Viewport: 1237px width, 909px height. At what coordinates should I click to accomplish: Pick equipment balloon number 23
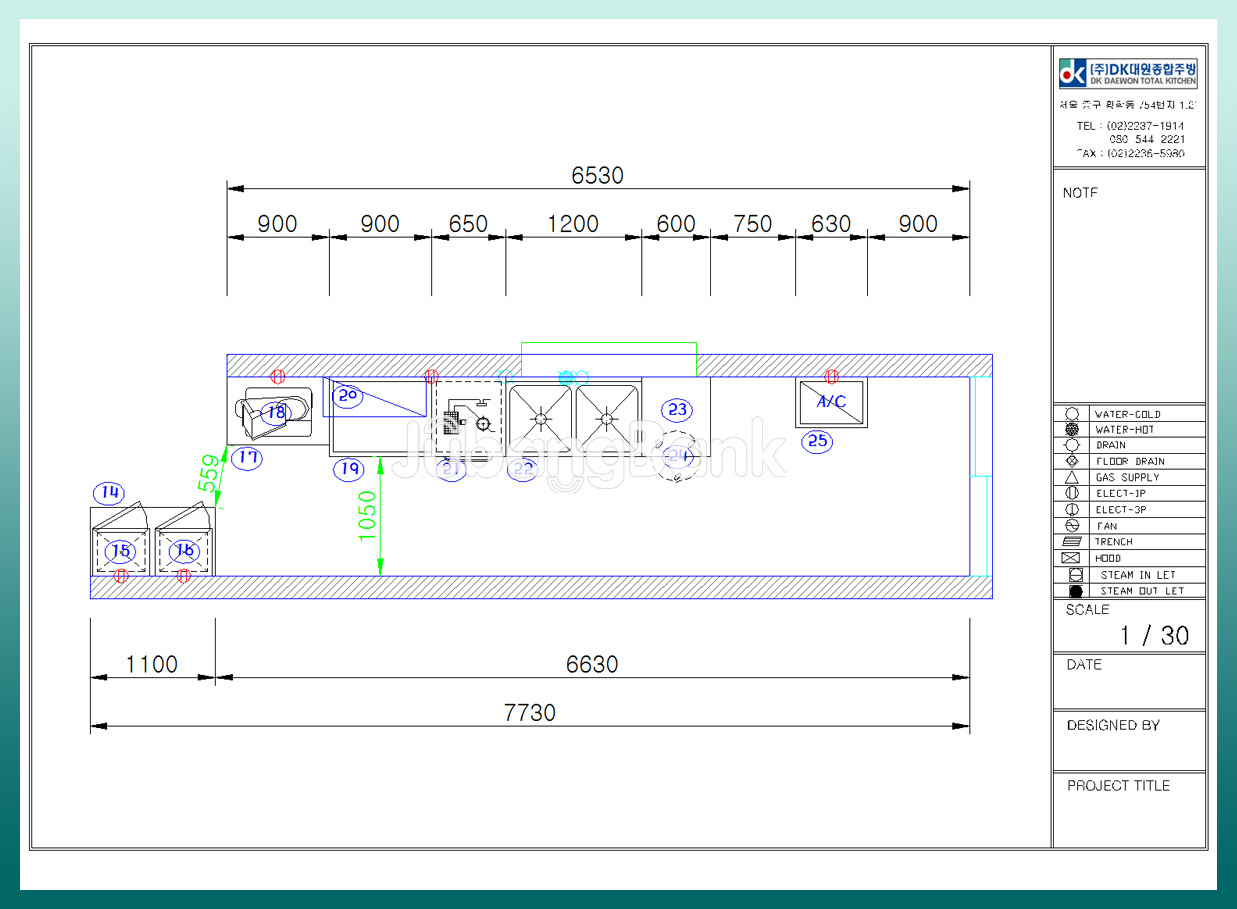678,409
